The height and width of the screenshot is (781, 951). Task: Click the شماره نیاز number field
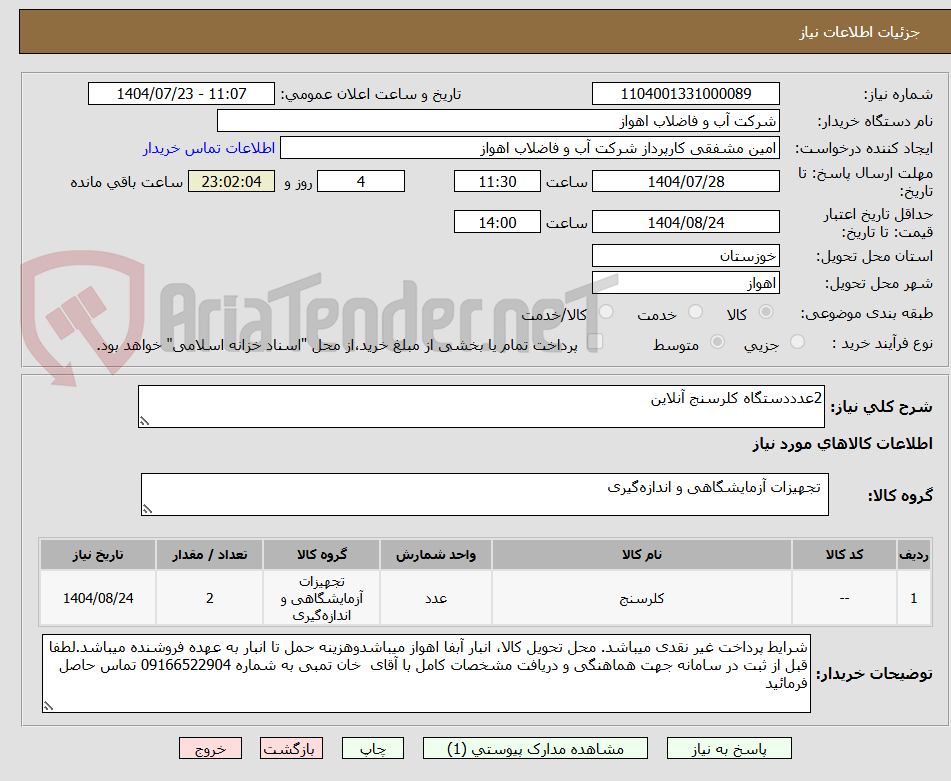(686, 93)
